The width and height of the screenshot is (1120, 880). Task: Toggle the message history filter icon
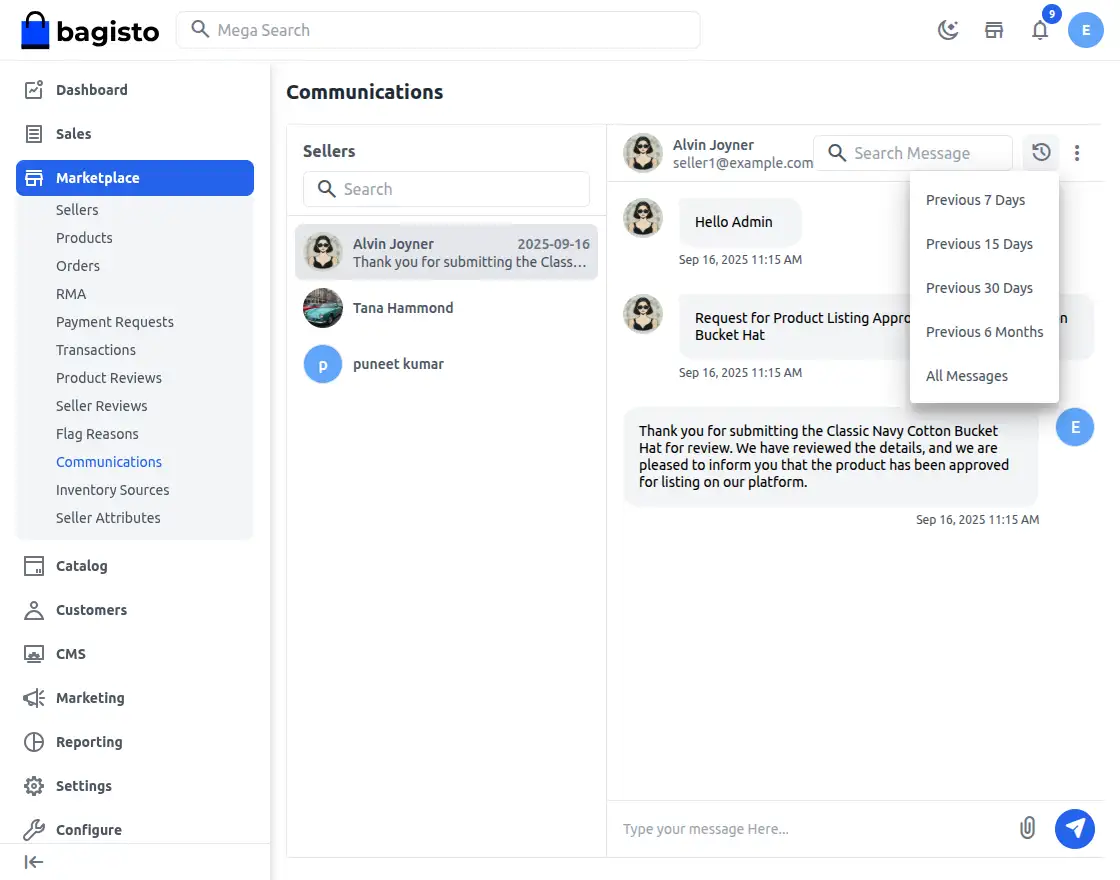1041,153
